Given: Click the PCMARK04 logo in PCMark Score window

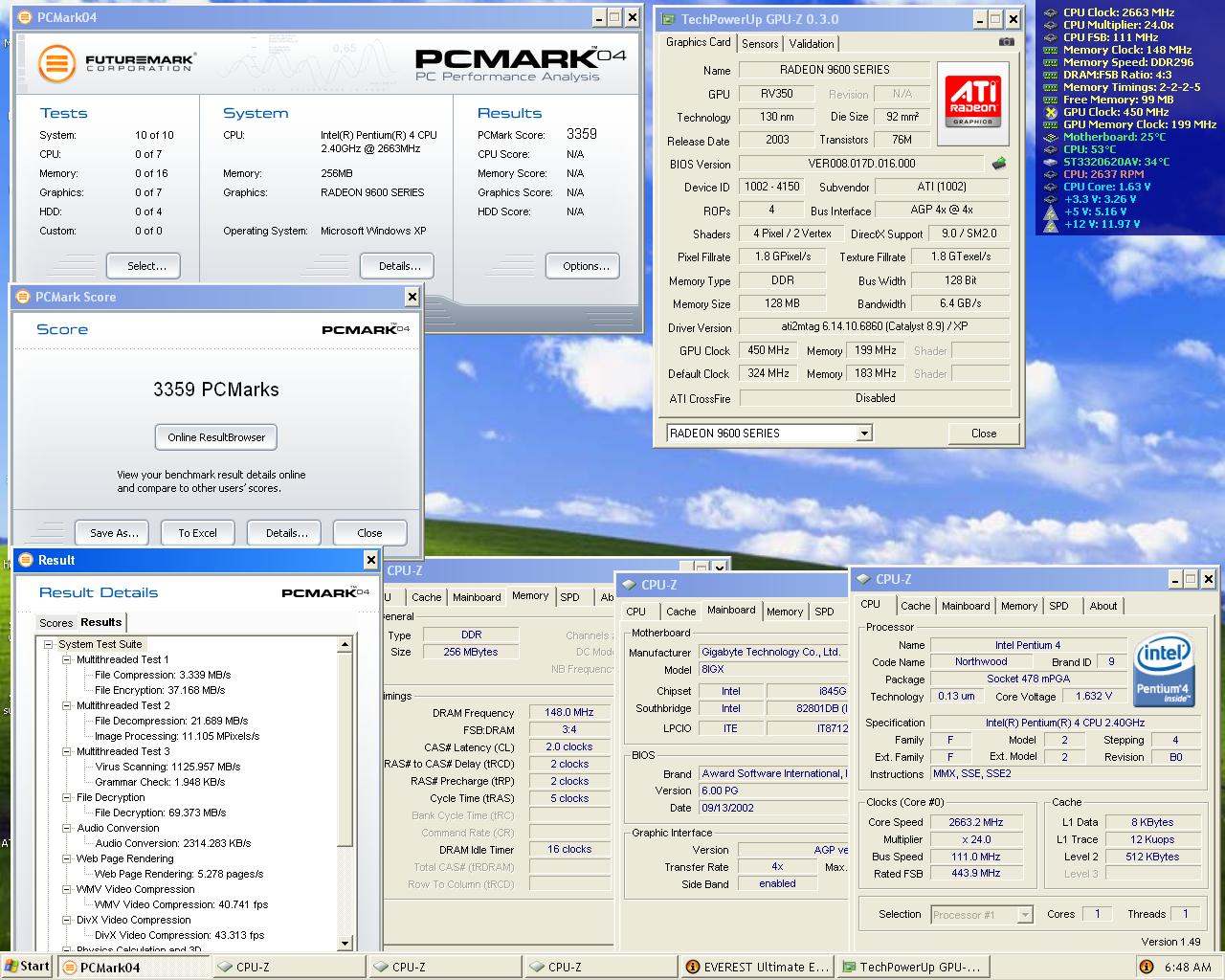Looking at the screenshot, I should pyautogui.click(x=366, y=329).
